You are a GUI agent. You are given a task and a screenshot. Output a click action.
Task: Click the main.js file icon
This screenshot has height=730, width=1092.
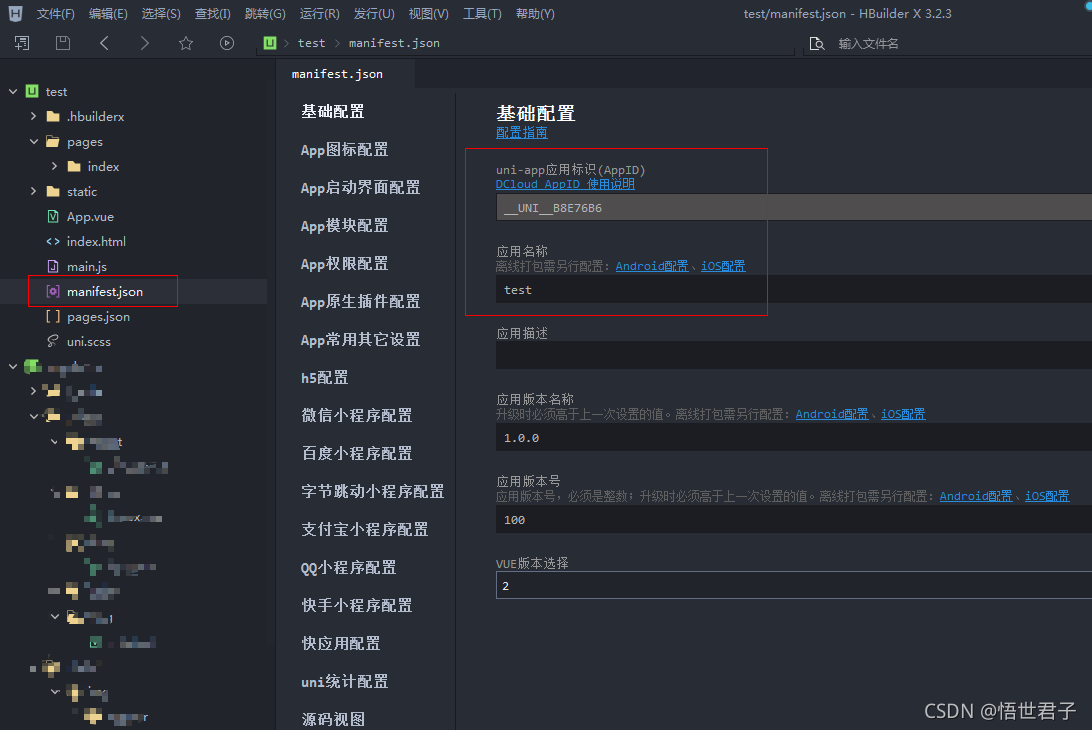click(x=53, y=267)
